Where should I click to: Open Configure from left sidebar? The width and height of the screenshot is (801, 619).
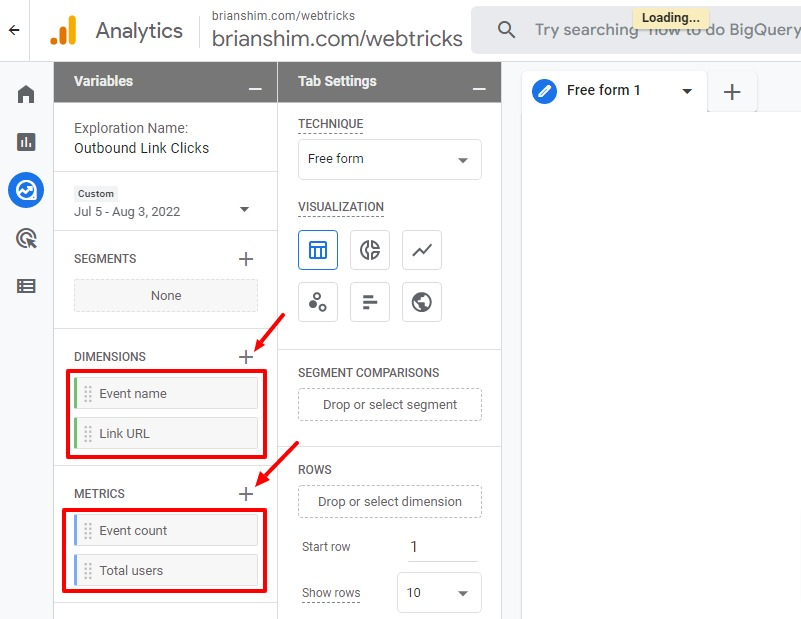pyautogui.click(x=26, y=286)
